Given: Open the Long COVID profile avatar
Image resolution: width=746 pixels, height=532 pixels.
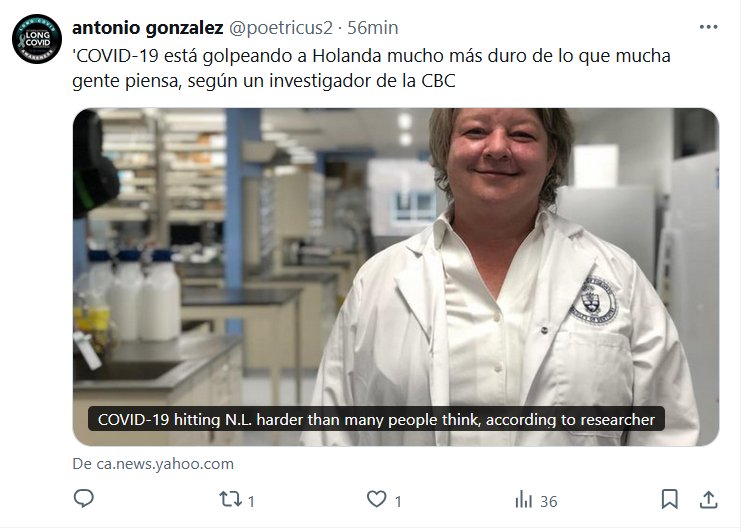Looking at the screenshot, I should click(37, 39).
